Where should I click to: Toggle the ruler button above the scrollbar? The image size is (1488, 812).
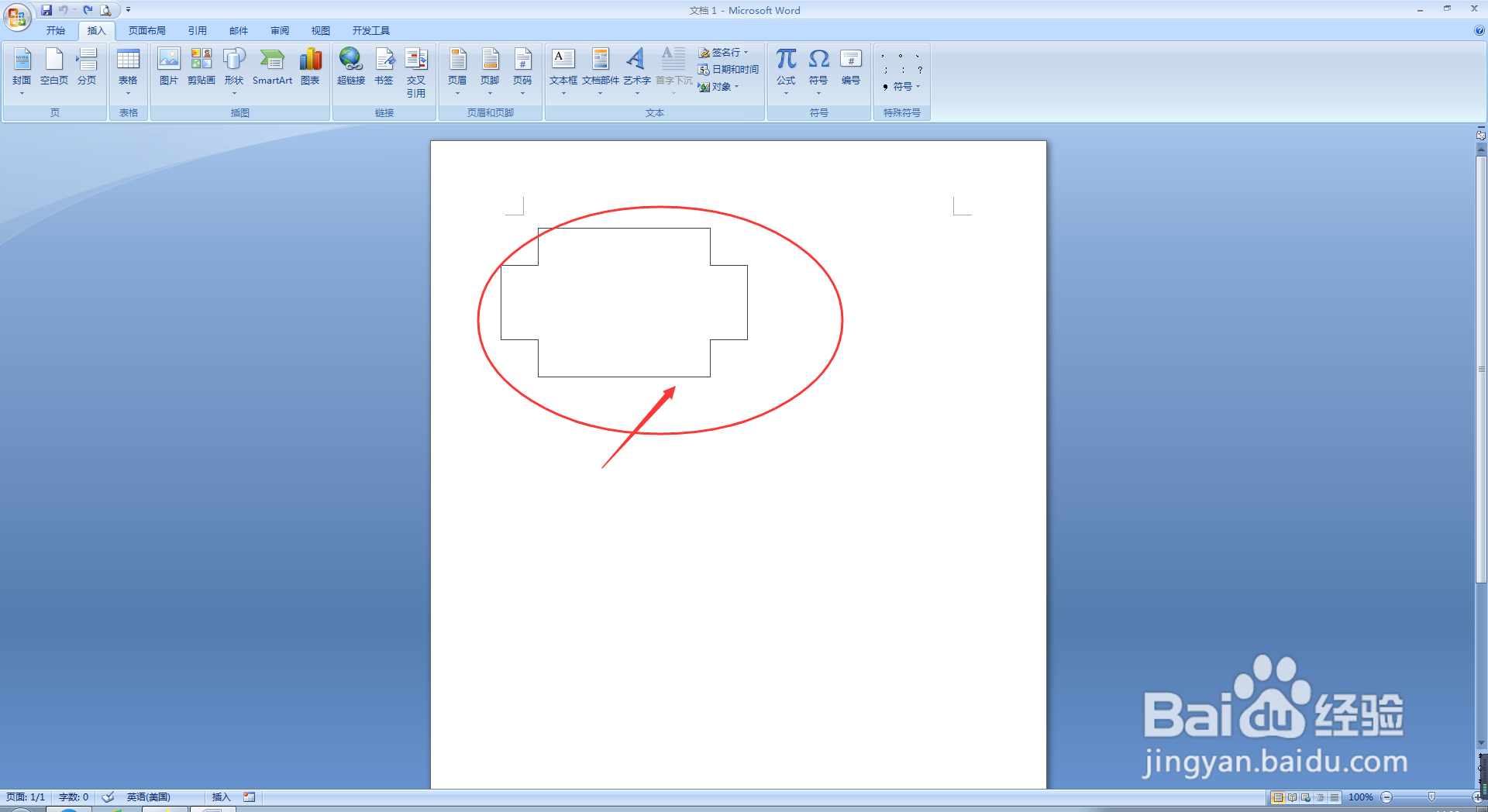point(1481,135)
